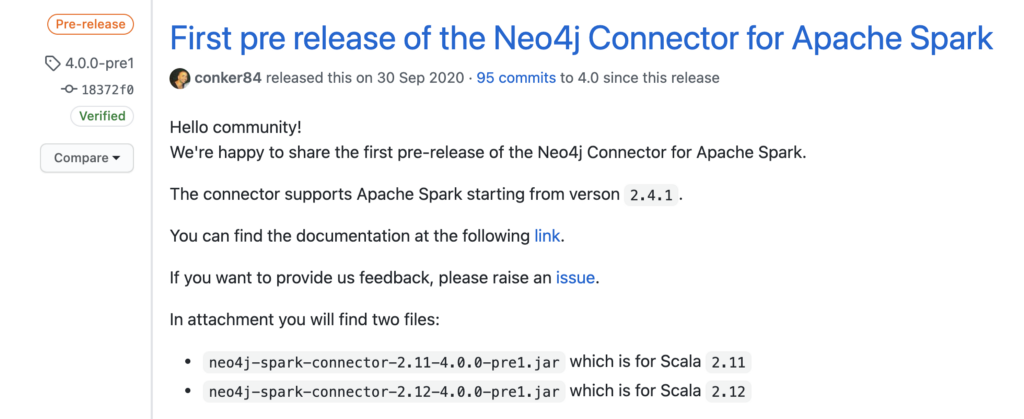Image resolution: width=1024 pixels, height=419 pixels.
Task: Select the neo4j-spark-connector-2.12-4.0.0-pre1.jar filename
Action: (384, 392)
